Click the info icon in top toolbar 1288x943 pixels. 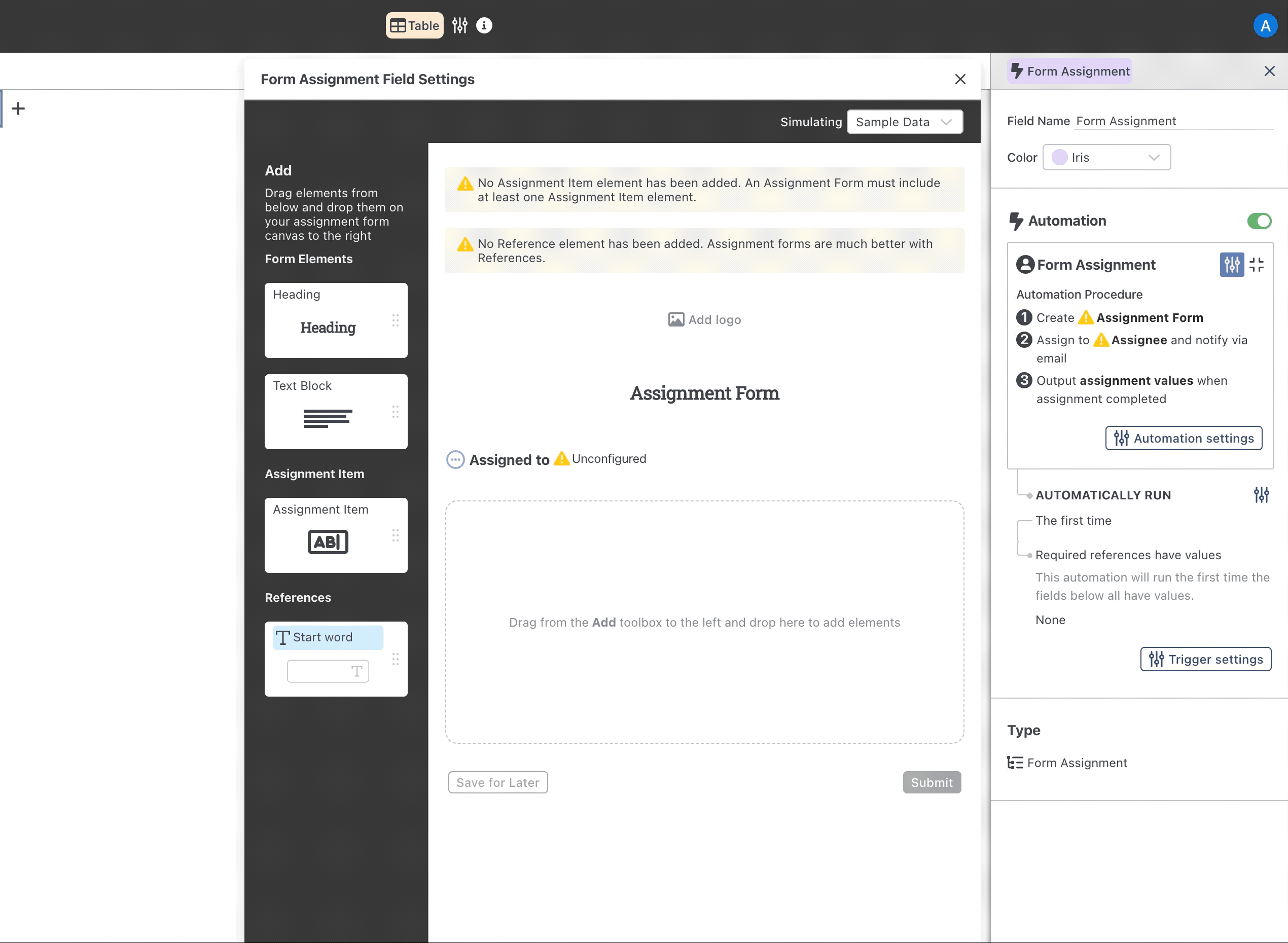pyautogui.click(x=484, y=26)
